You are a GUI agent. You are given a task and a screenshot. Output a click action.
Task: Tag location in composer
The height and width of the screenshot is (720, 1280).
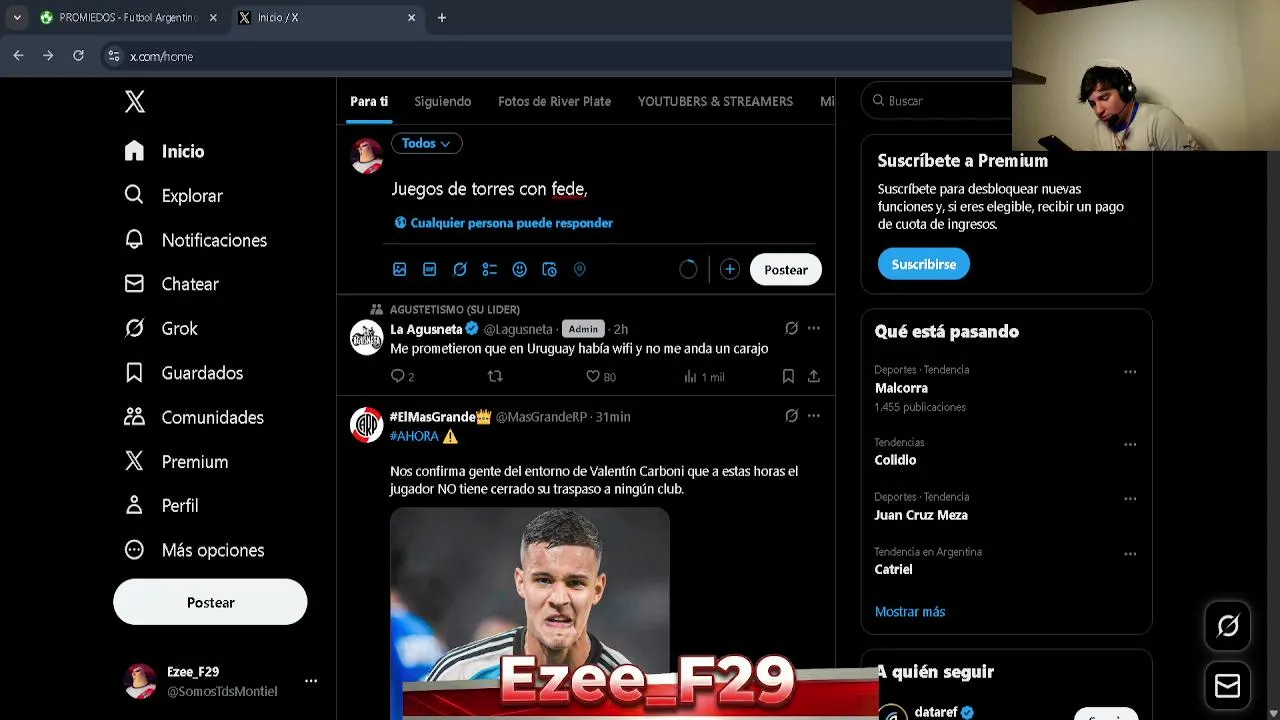(x=579, y=269)
